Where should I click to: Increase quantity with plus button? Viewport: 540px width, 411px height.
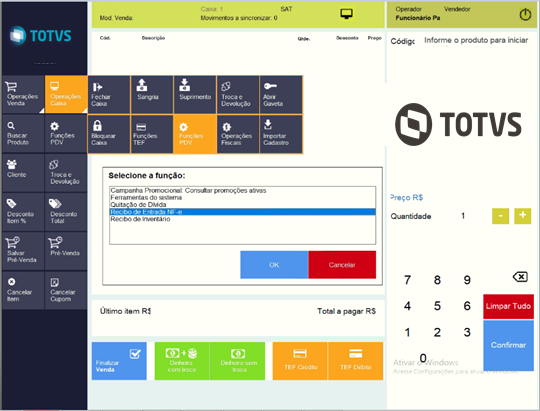click(522, 216)
